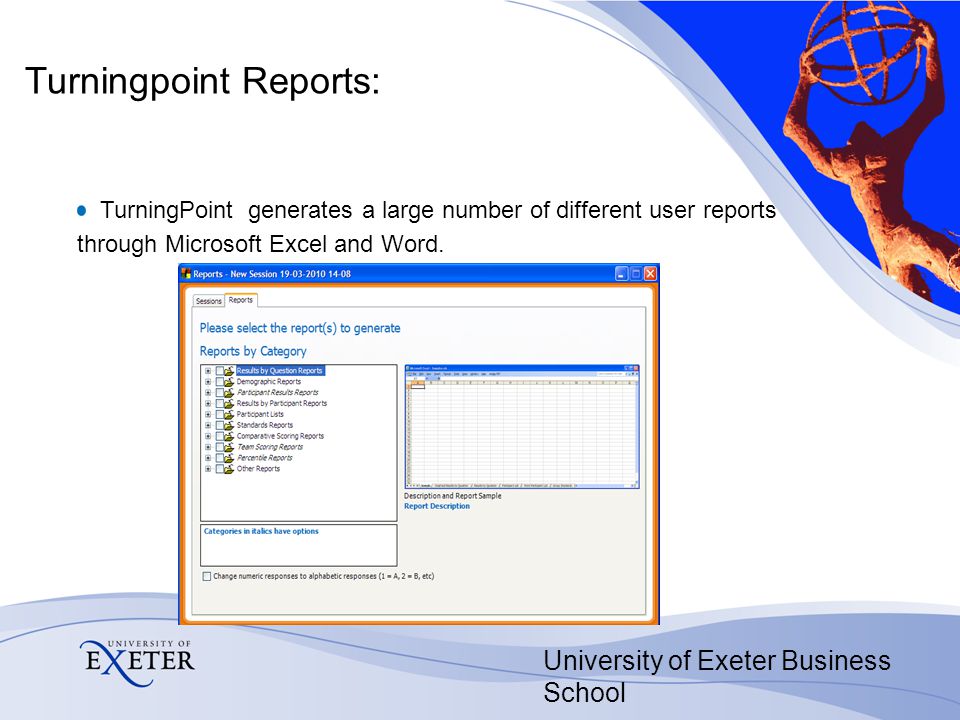Enable the Participant Lists checkbox
Screen dimensions: 960x720
(219, 414)
